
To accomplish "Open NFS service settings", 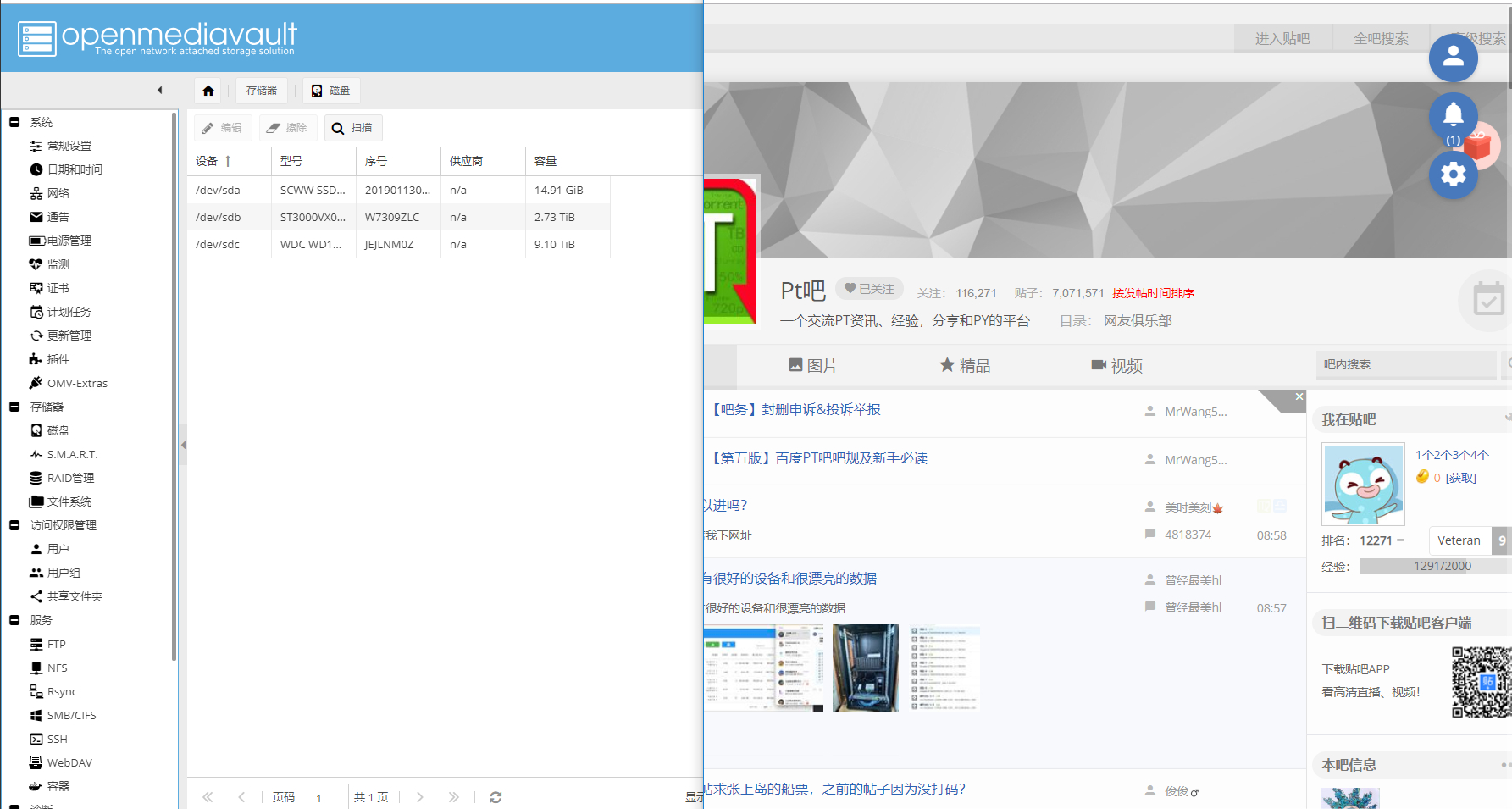I will point(58,668).
